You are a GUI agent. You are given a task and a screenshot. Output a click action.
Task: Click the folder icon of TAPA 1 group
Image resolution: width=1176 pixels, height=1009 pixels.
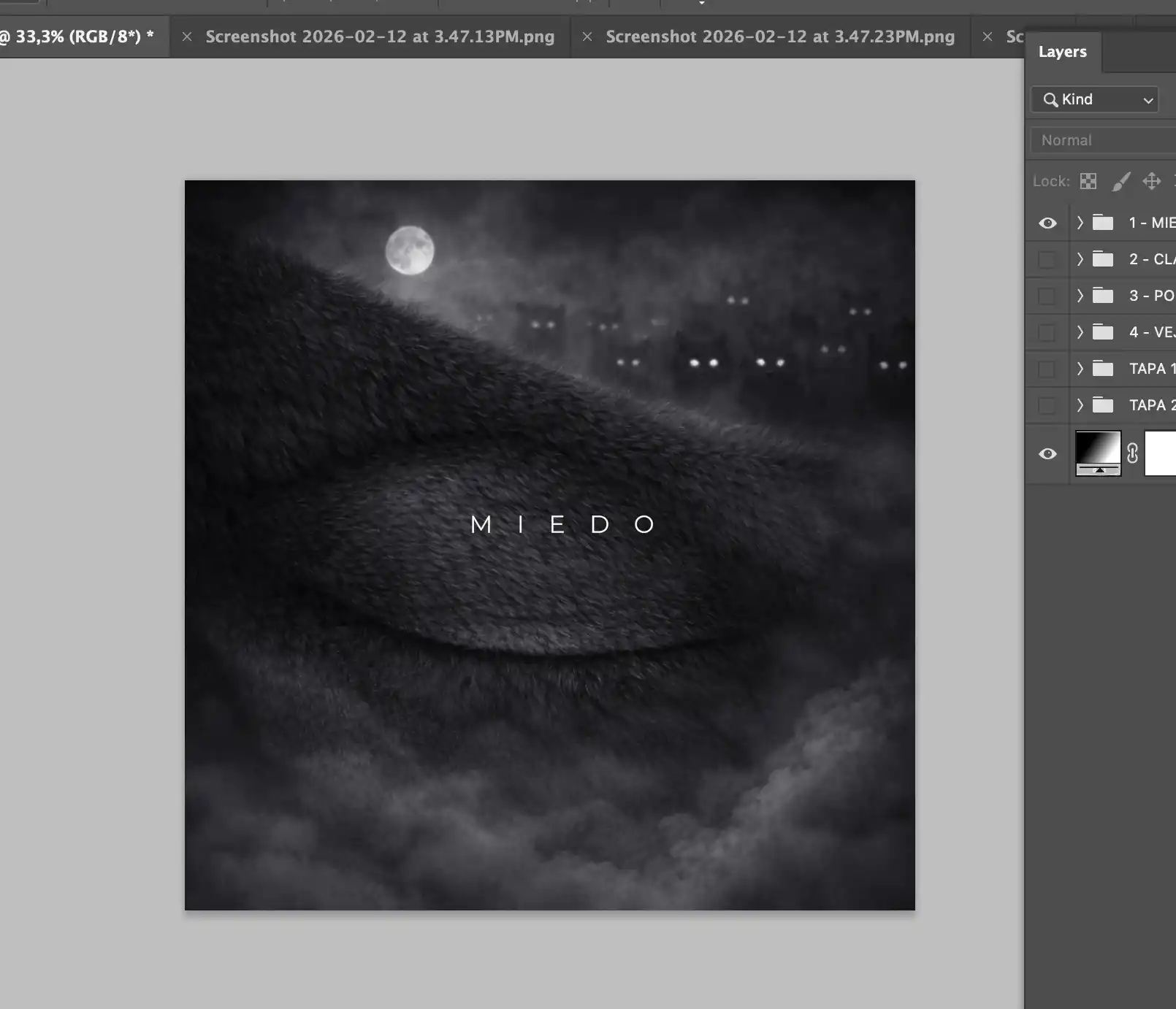[x=1103, y=369]
